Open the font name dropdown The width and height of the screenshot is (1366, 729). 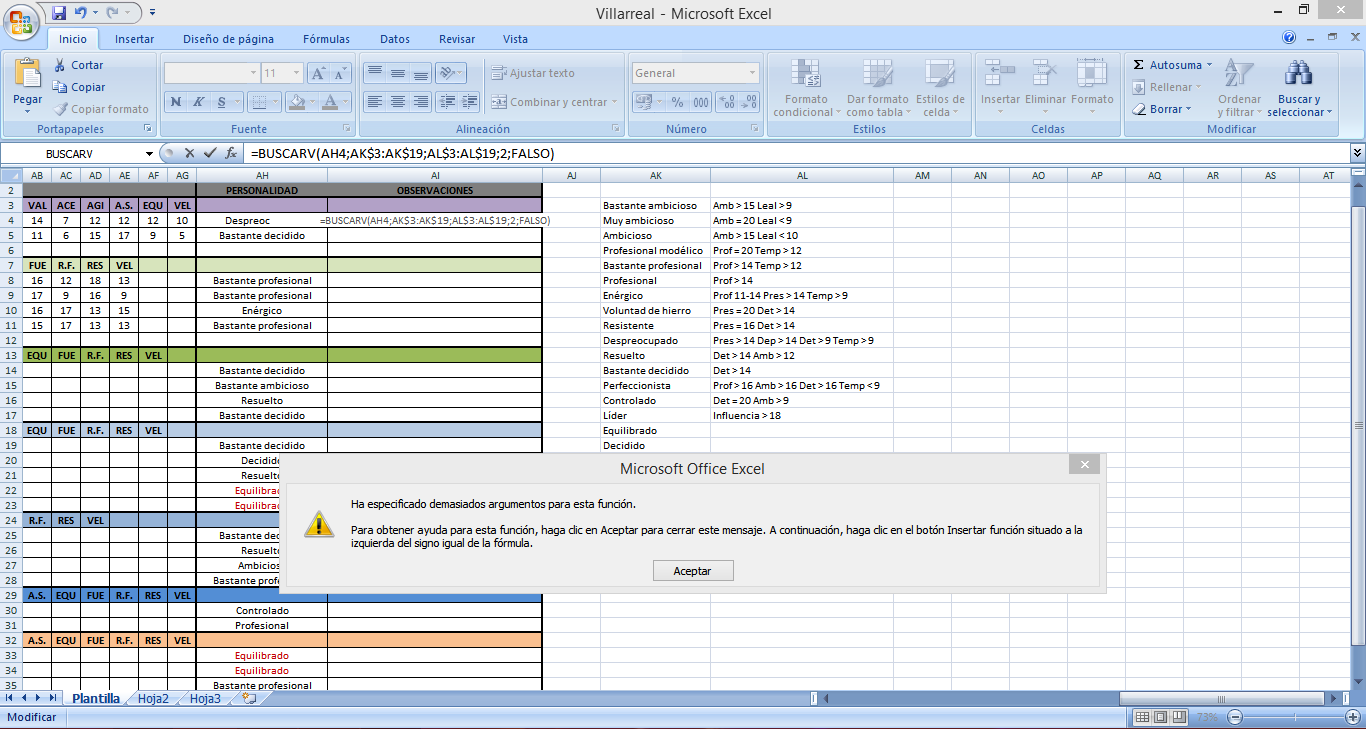point(253,73)
